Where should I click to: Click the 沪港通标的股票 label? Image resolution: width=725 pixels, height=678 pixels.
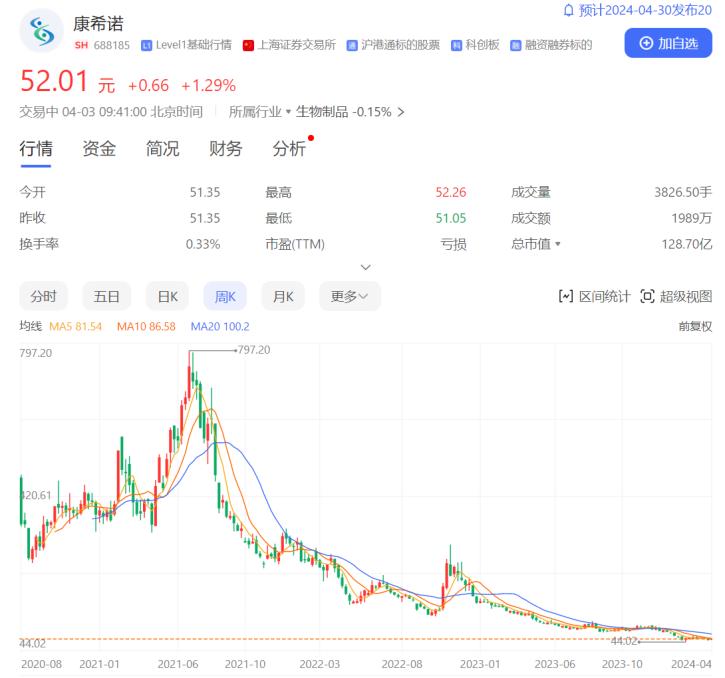point(400,45)
